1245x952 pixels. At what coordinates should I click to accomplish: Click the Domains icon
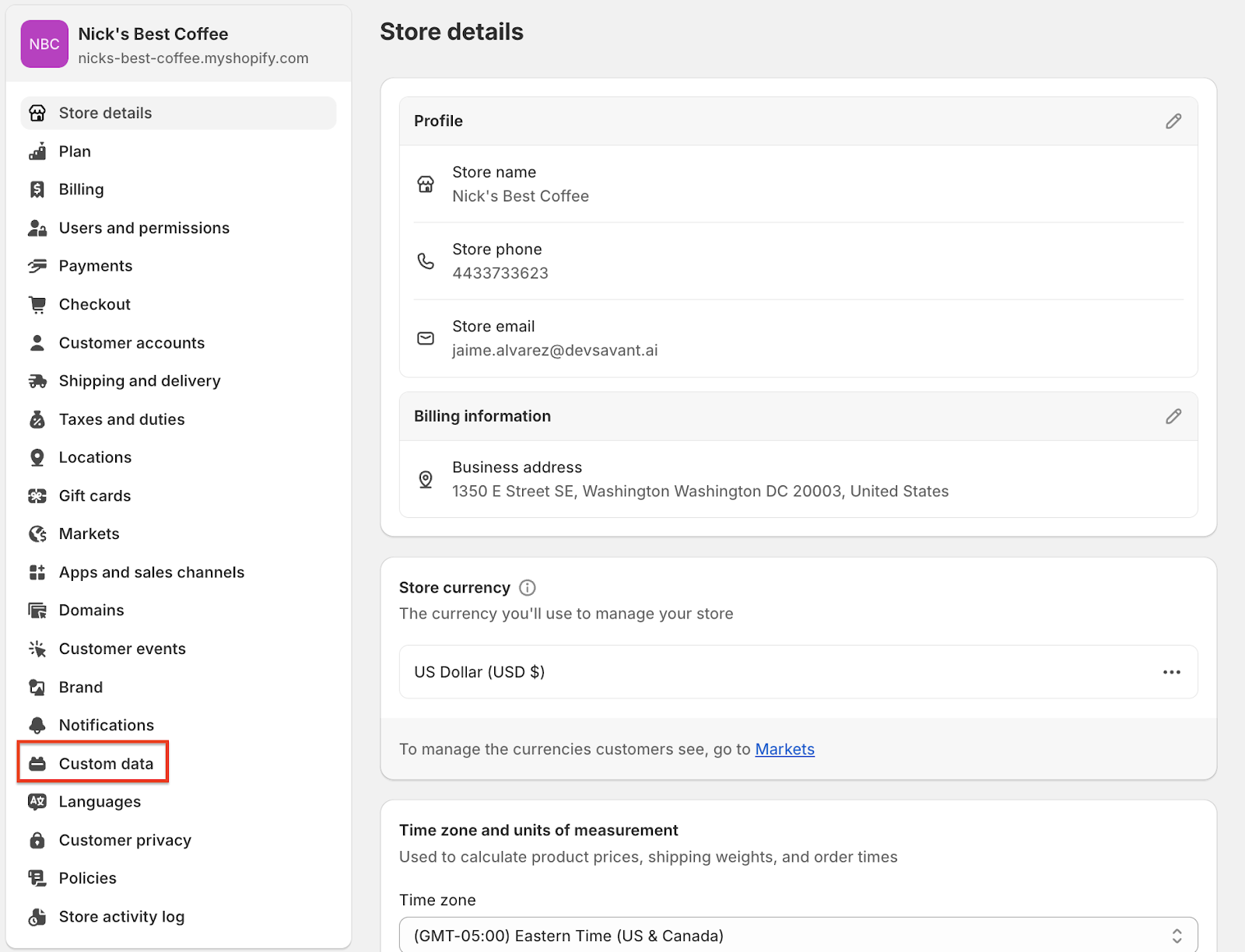click(37, 611)
